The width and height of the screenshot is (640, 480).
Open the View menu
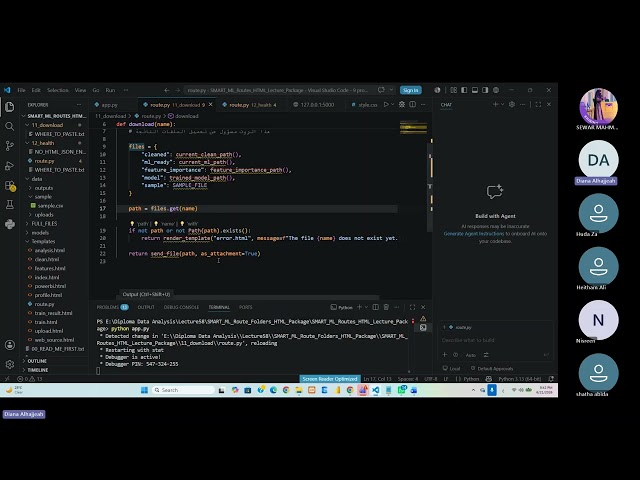[80, 90]
